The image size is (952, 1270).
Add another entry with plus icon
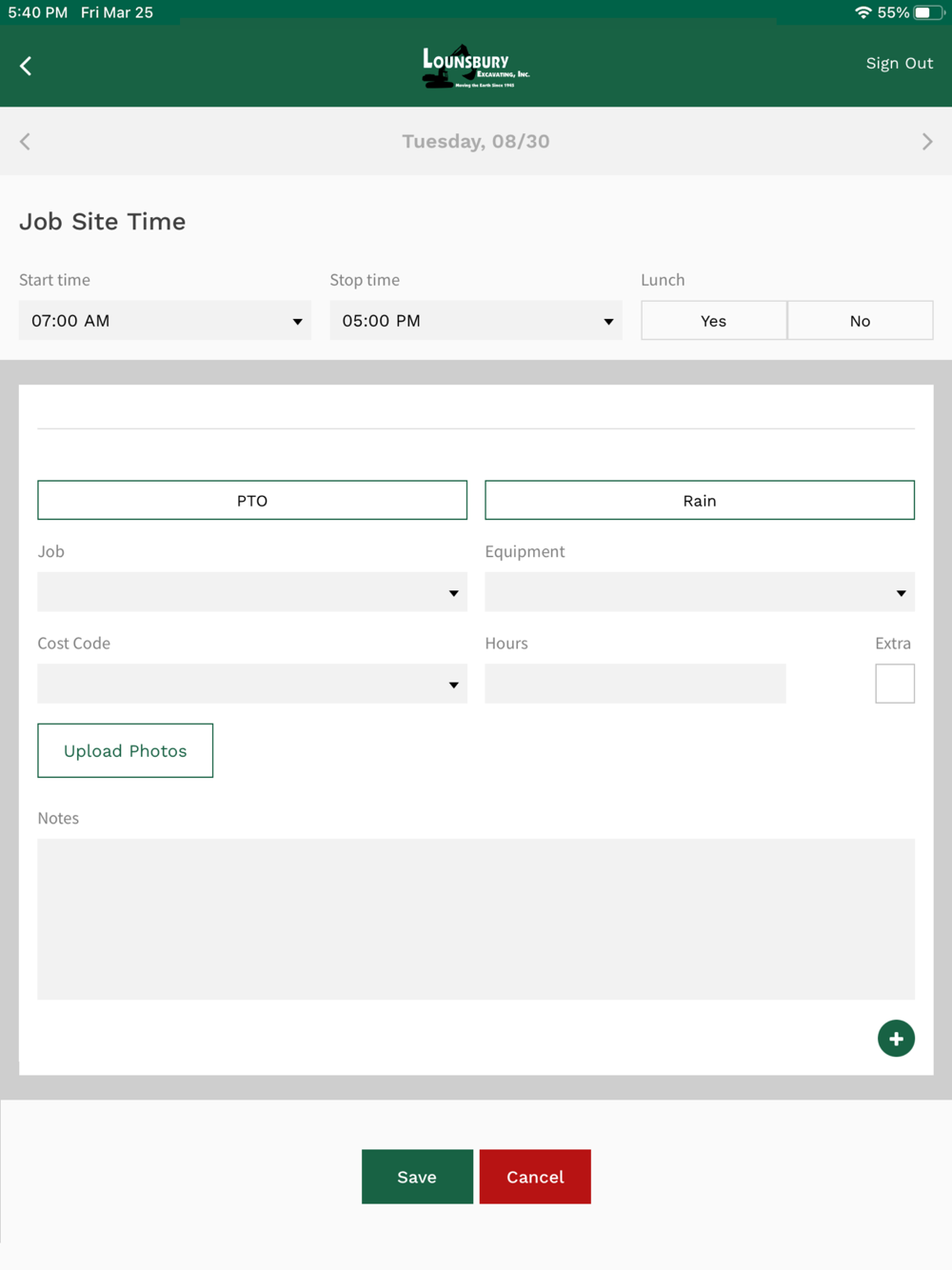click(896, 1039)
